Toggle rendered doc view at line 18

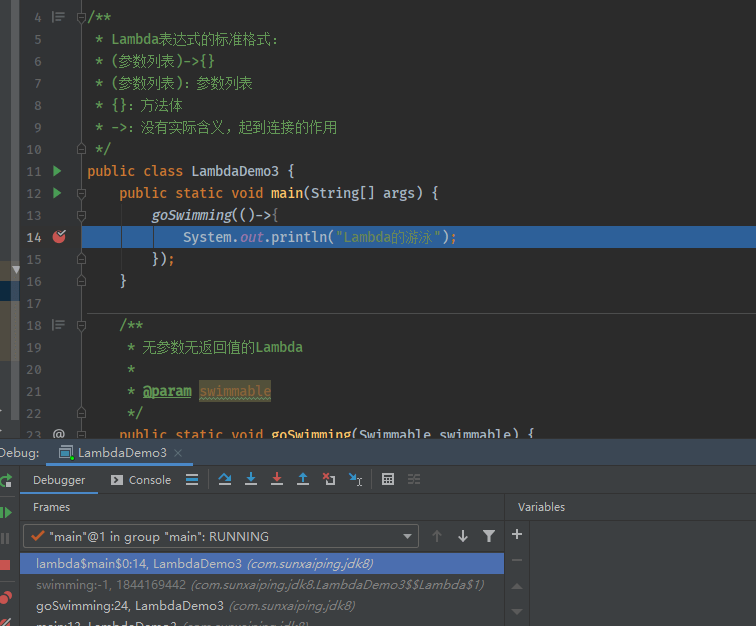[58, 325]
